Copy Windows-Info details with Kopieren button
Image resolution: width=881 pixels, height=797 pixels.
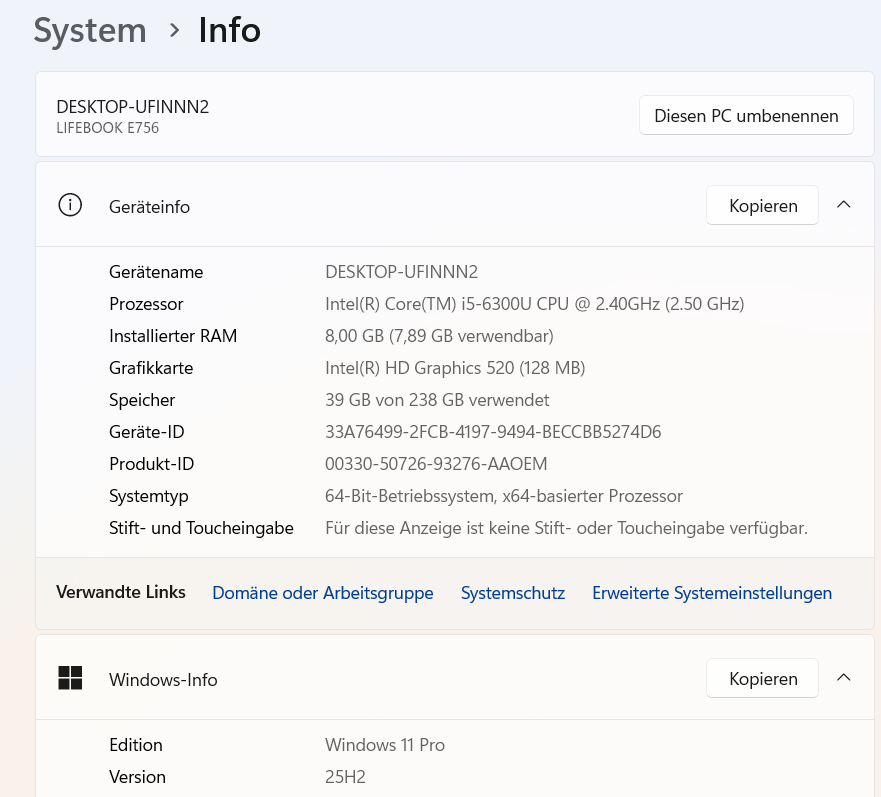[762, 678]
